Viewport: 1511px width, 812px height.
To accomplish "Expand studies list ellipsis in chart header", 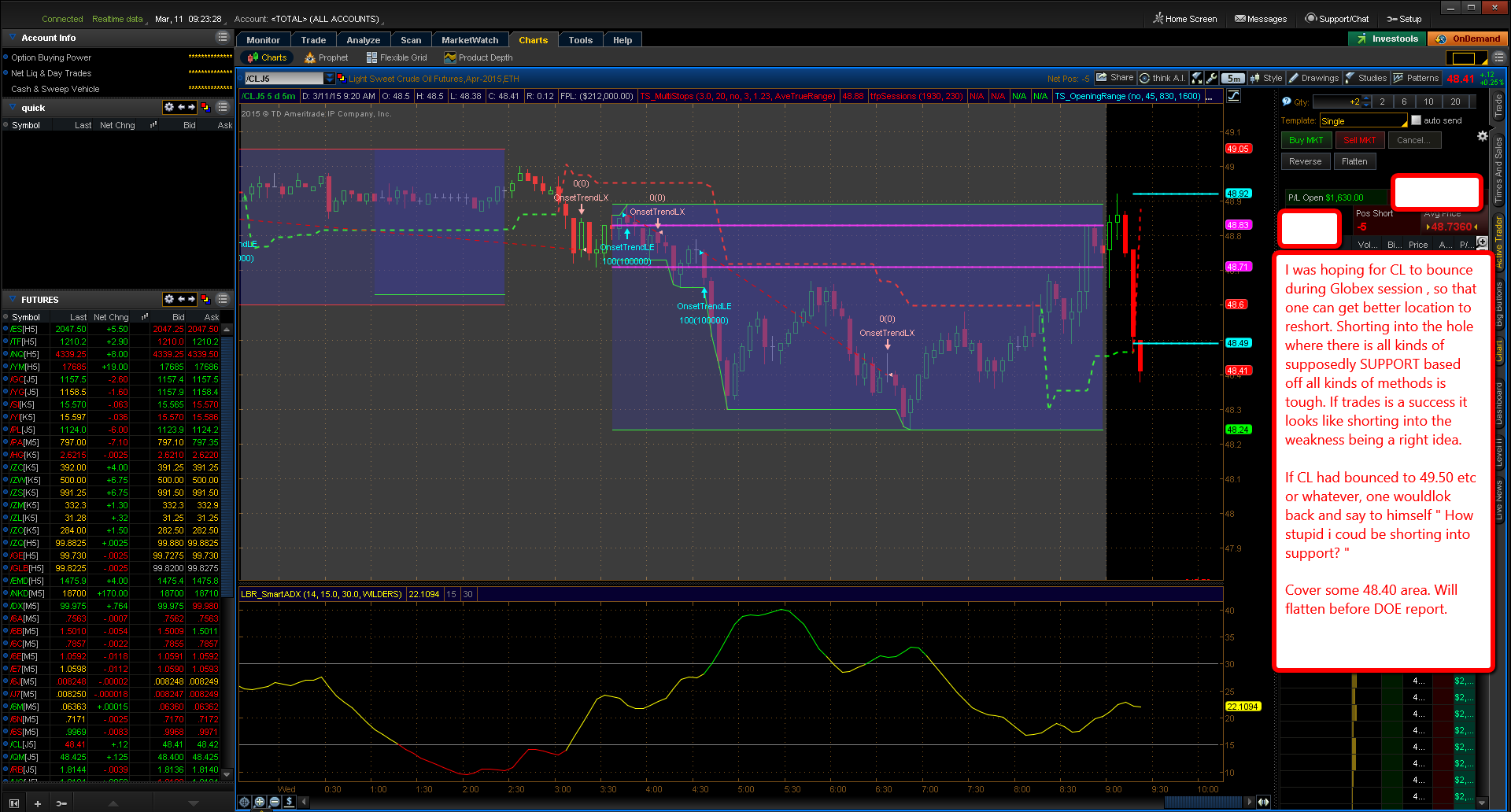I will (1209, 96).
